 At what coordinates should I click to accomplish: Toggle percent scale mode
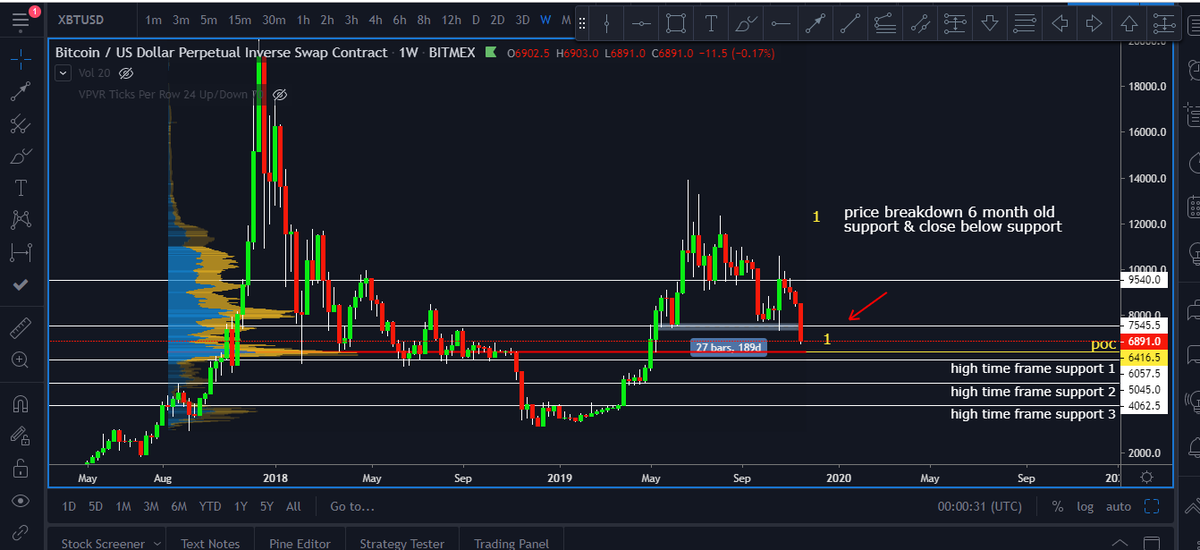(x=1057, y=506)
